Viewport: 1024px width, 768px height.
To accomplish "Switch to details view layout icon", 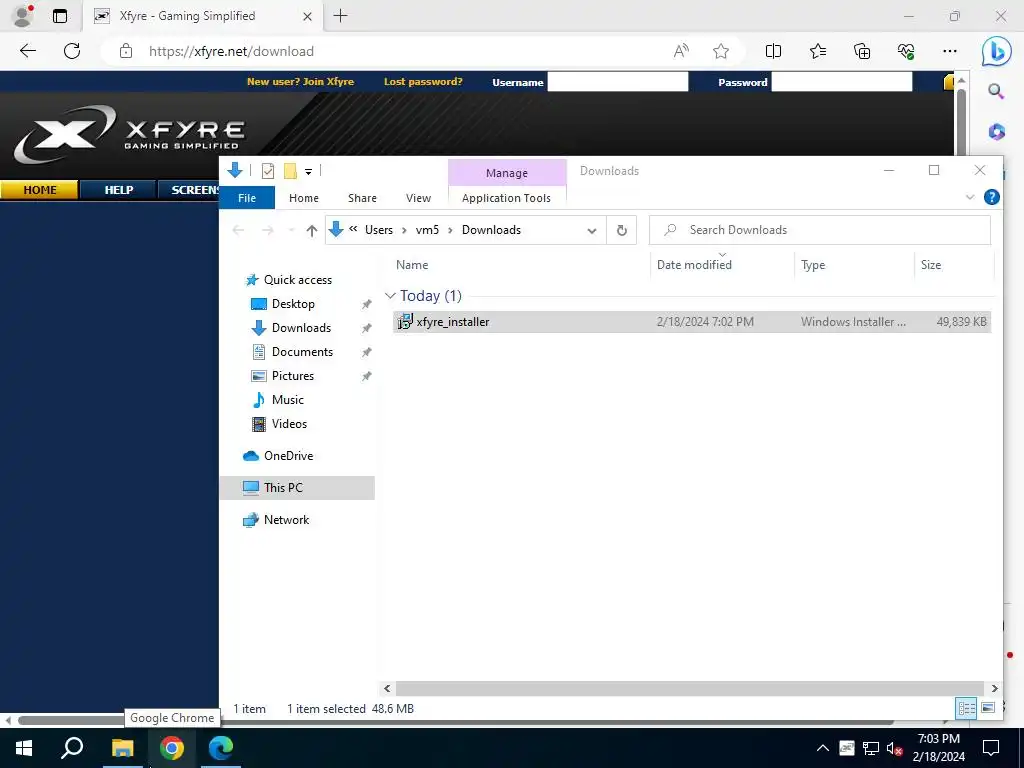I will (x=966, y=708).
